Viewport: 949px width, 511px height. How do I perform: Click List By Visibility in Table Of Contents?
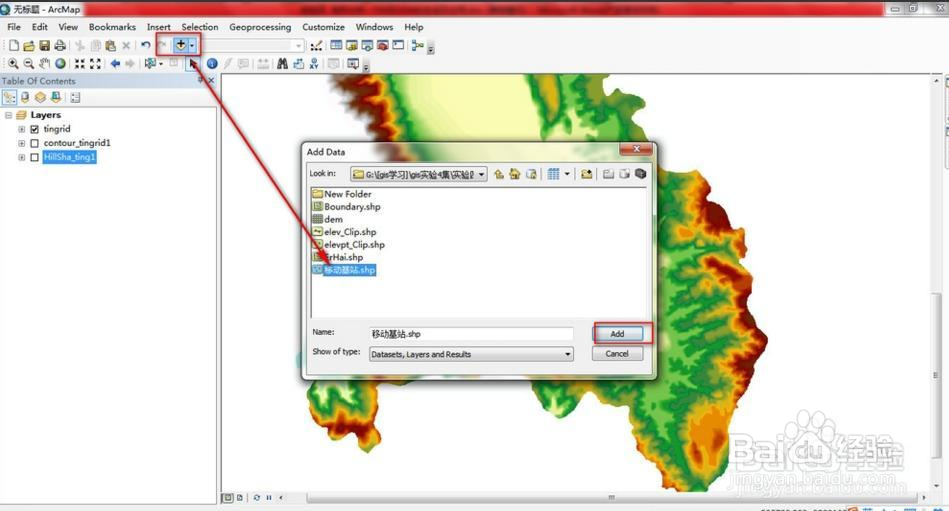40,97
